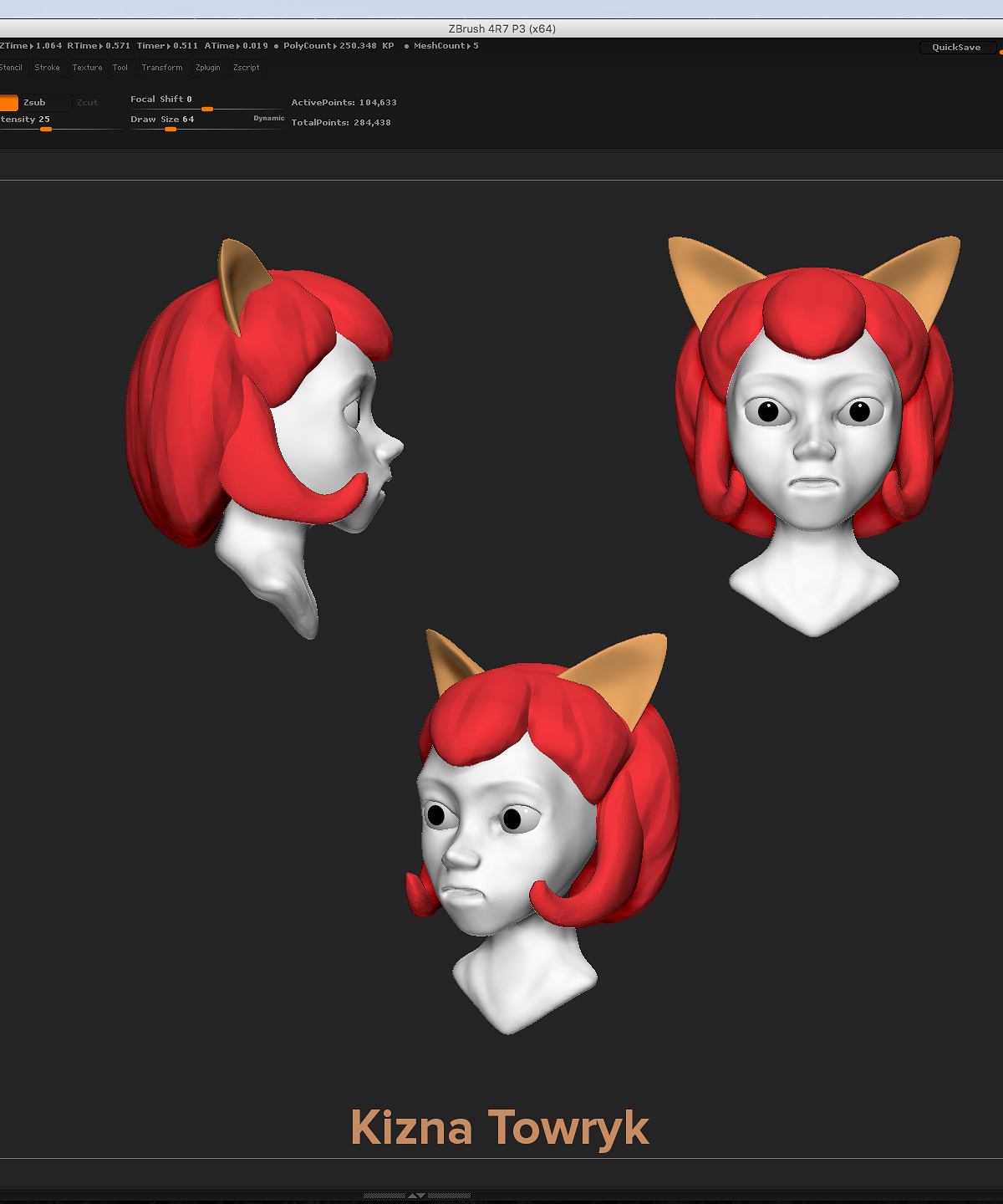Open the Tool menu
Screen dimensions: 1003x1204
click(120, 68)
